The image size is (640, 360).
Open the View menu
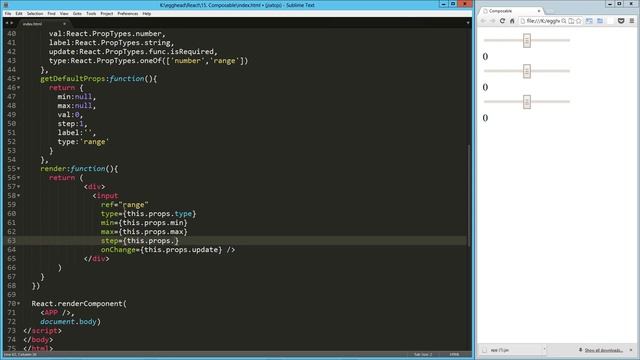pyautogui.click(x=64, y=13)
